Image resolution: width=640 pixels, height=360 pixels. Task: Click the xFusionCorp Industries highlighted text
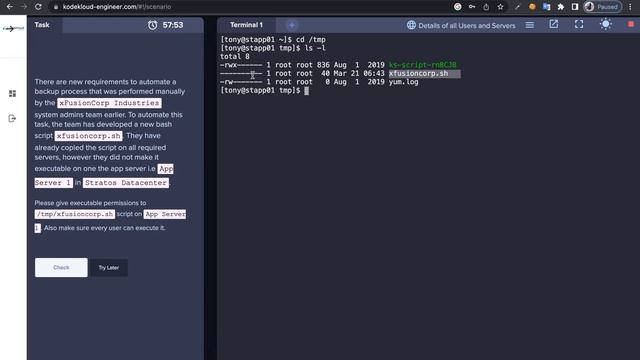109,103
